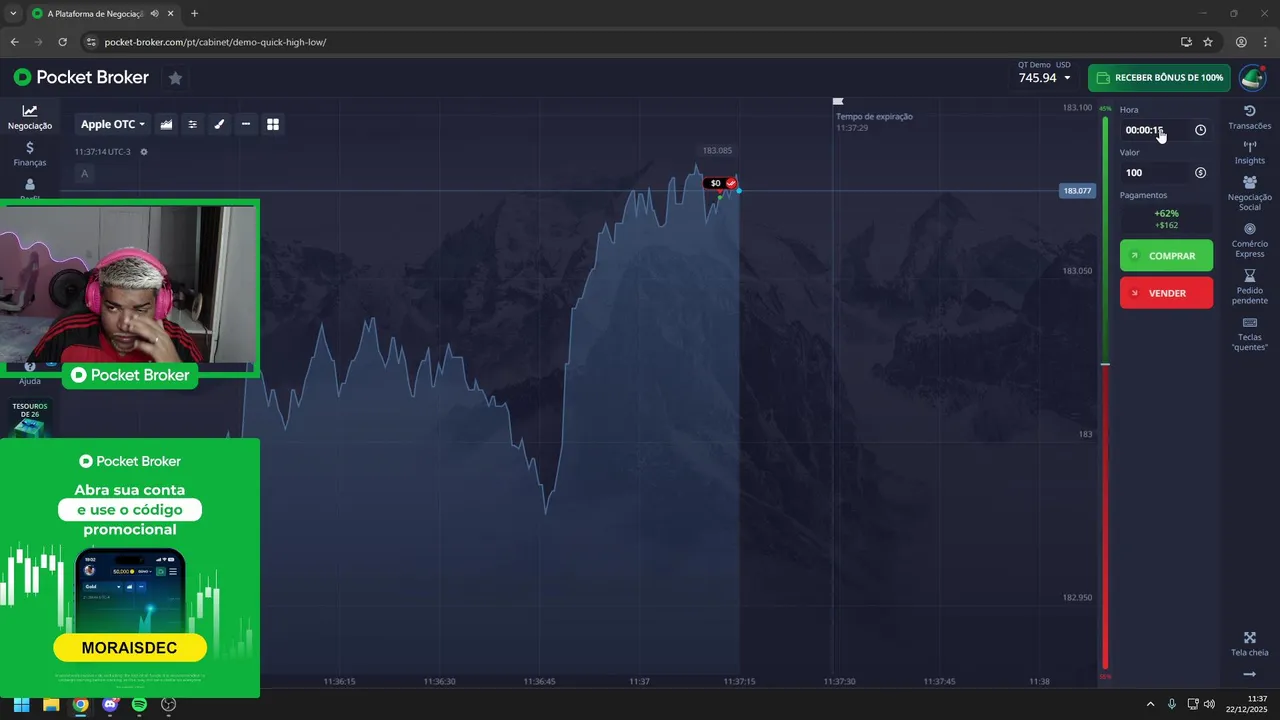Open Pedido pendente panel
Viewport: 1280px width, 720px height.
(1249, 287)
